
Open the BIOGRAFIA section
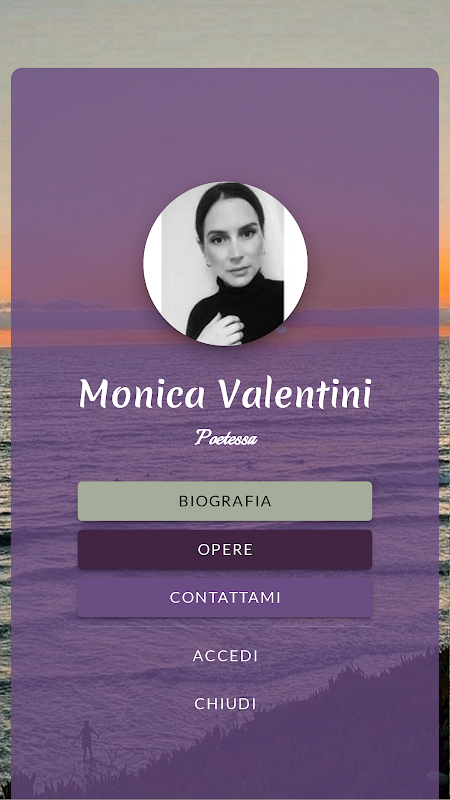pyautogui.click(x=224, y=501)
